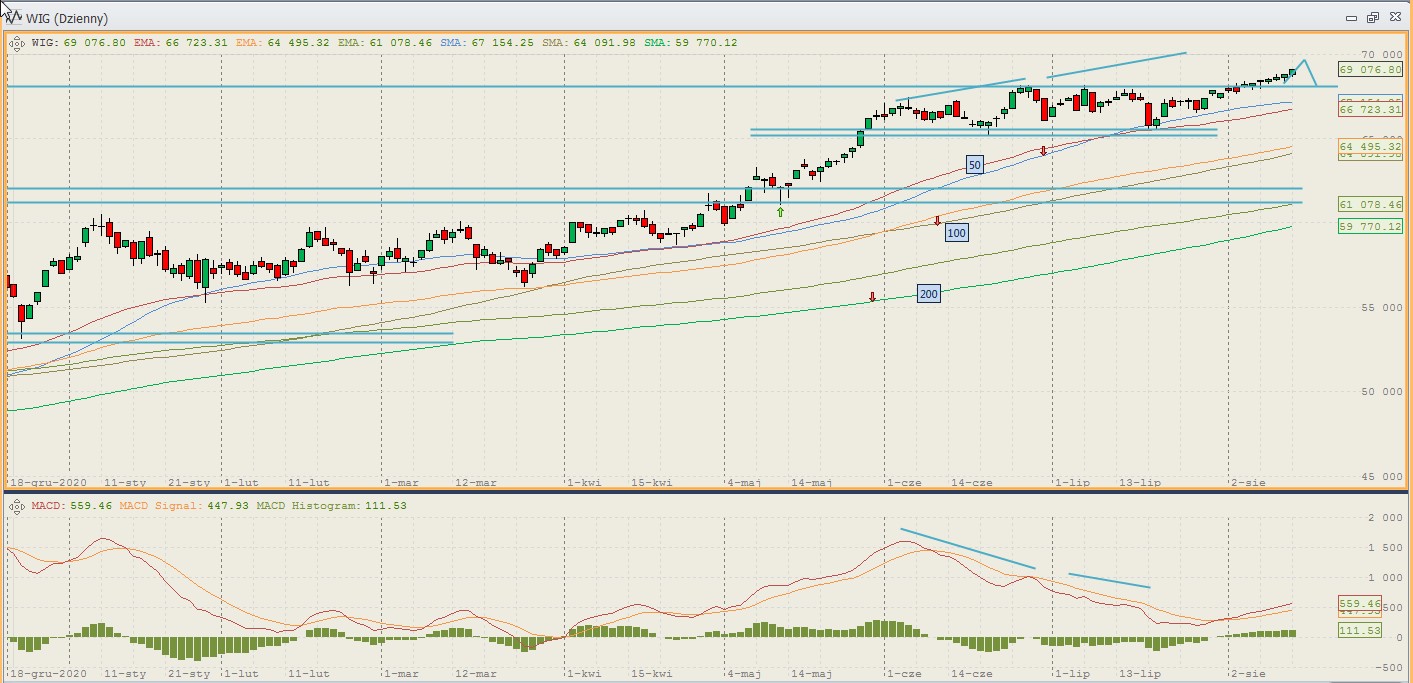1413x683 pixels.
Task: Click the MACD Histogram label in legend
Action: (x=310, y=506)
